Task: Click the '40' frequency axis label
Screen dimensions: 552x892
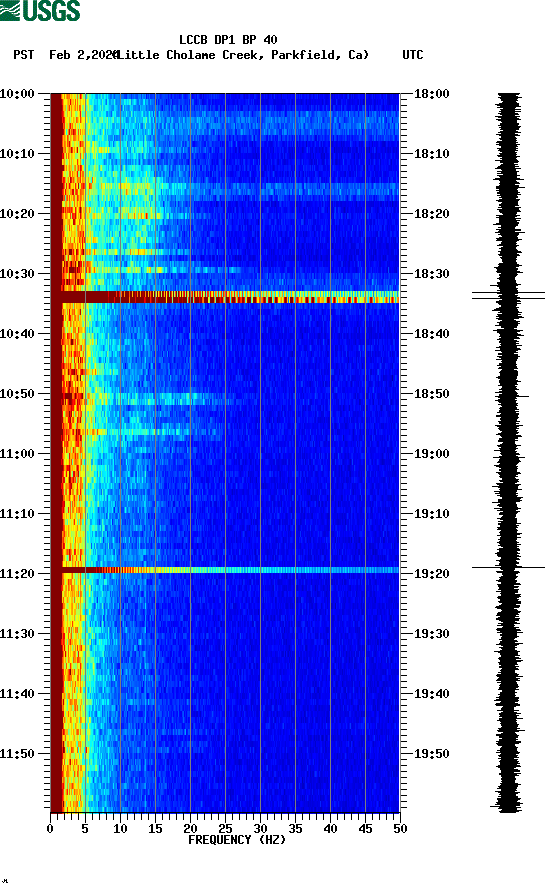Action: [331, 829]
